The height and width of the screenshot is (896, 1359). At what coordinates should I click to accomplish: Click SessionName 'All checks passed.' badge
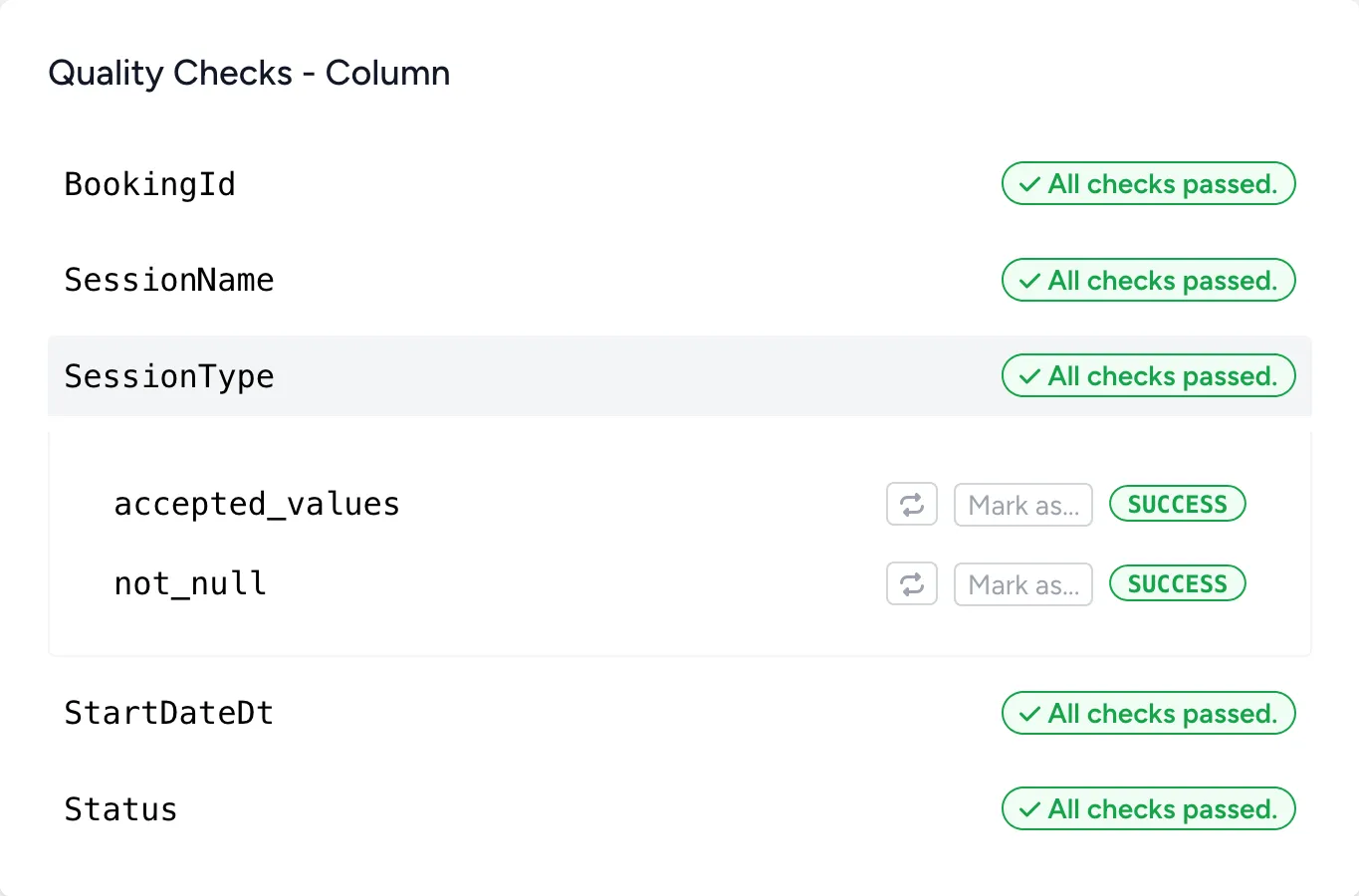(x=1148, y=280)
